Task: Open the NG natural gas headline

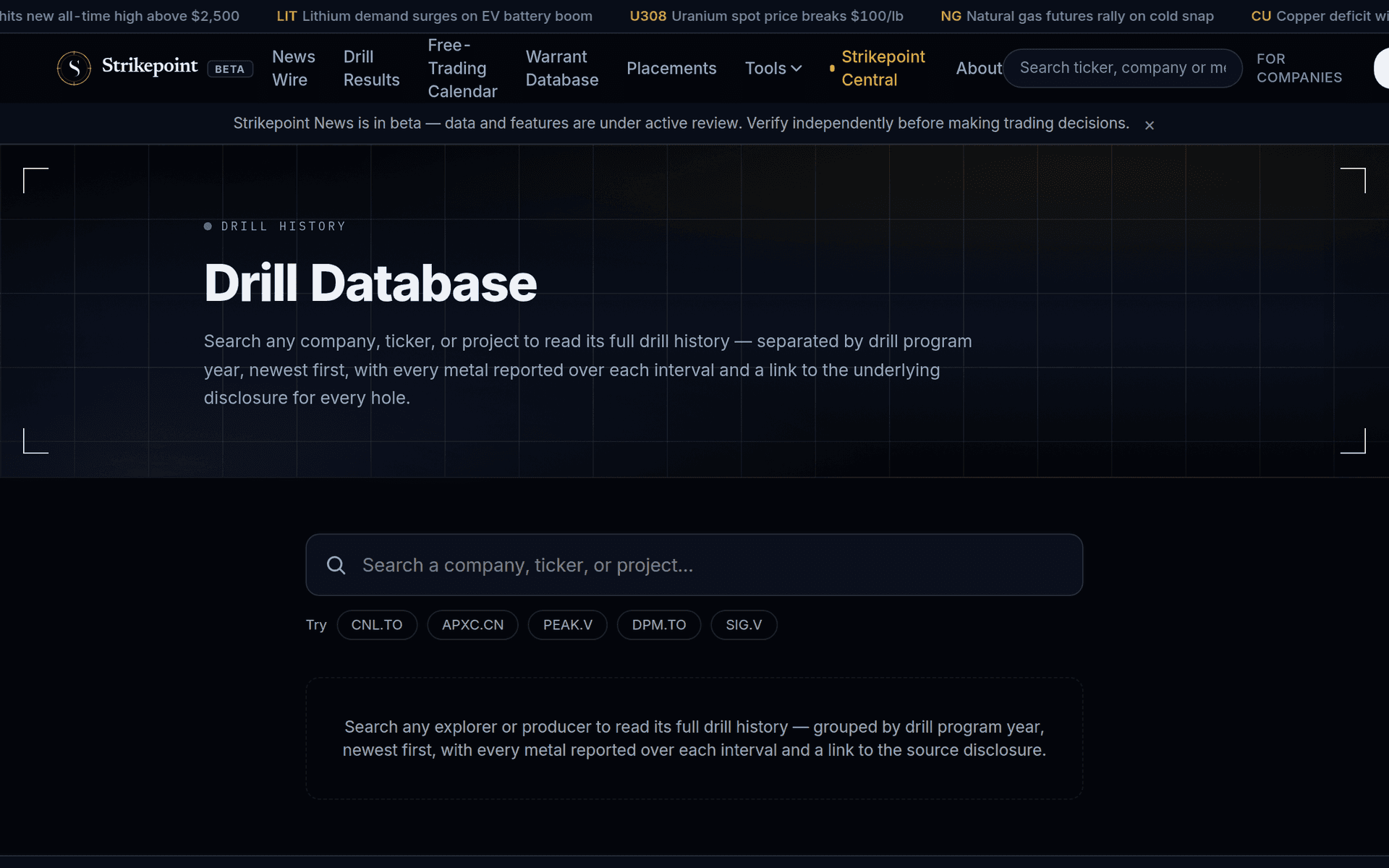Action: pyautogui.click(x=1077, y=16)
